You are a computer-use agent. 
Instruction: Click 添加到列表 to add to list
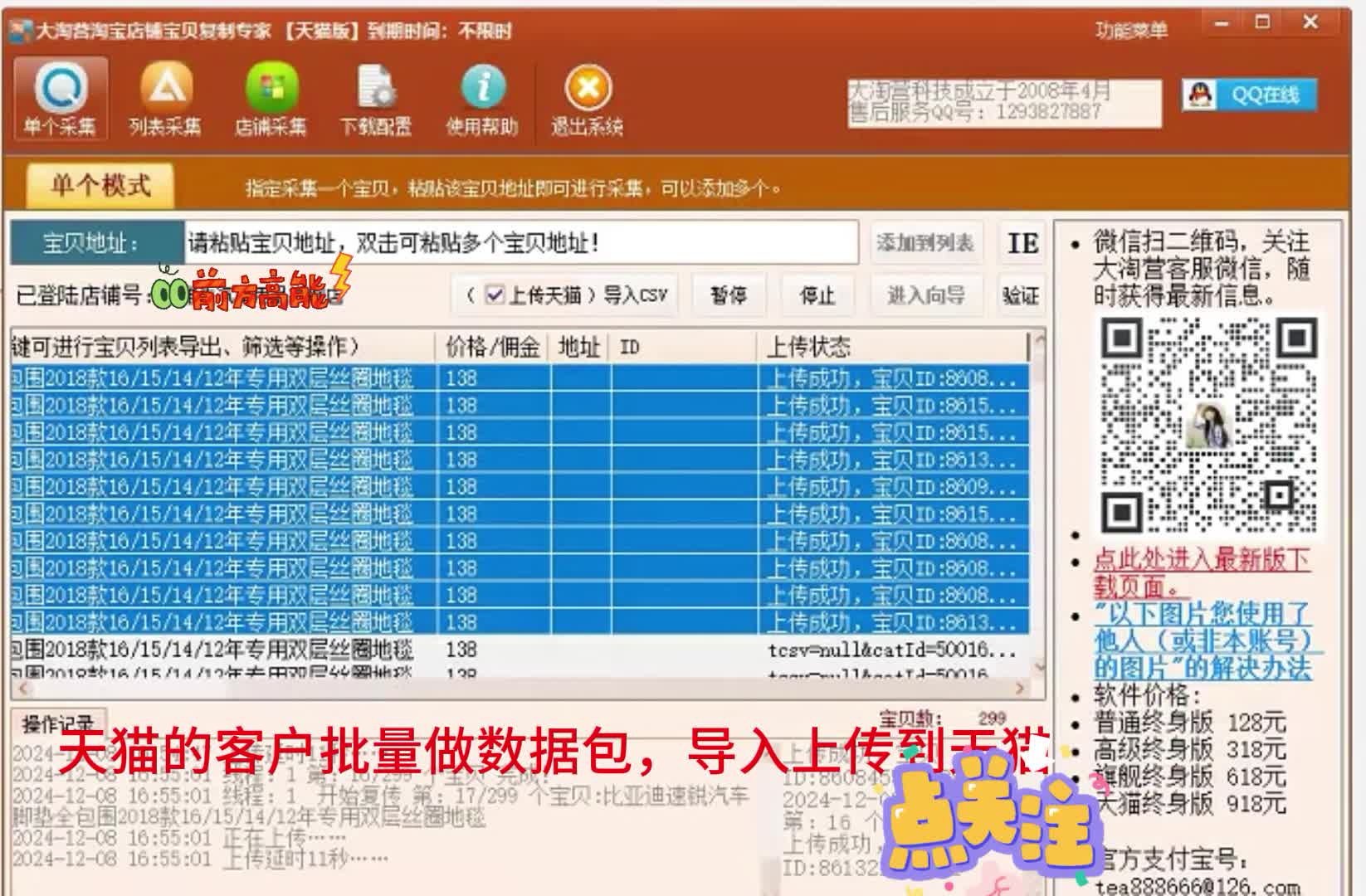tap(924, 243)
